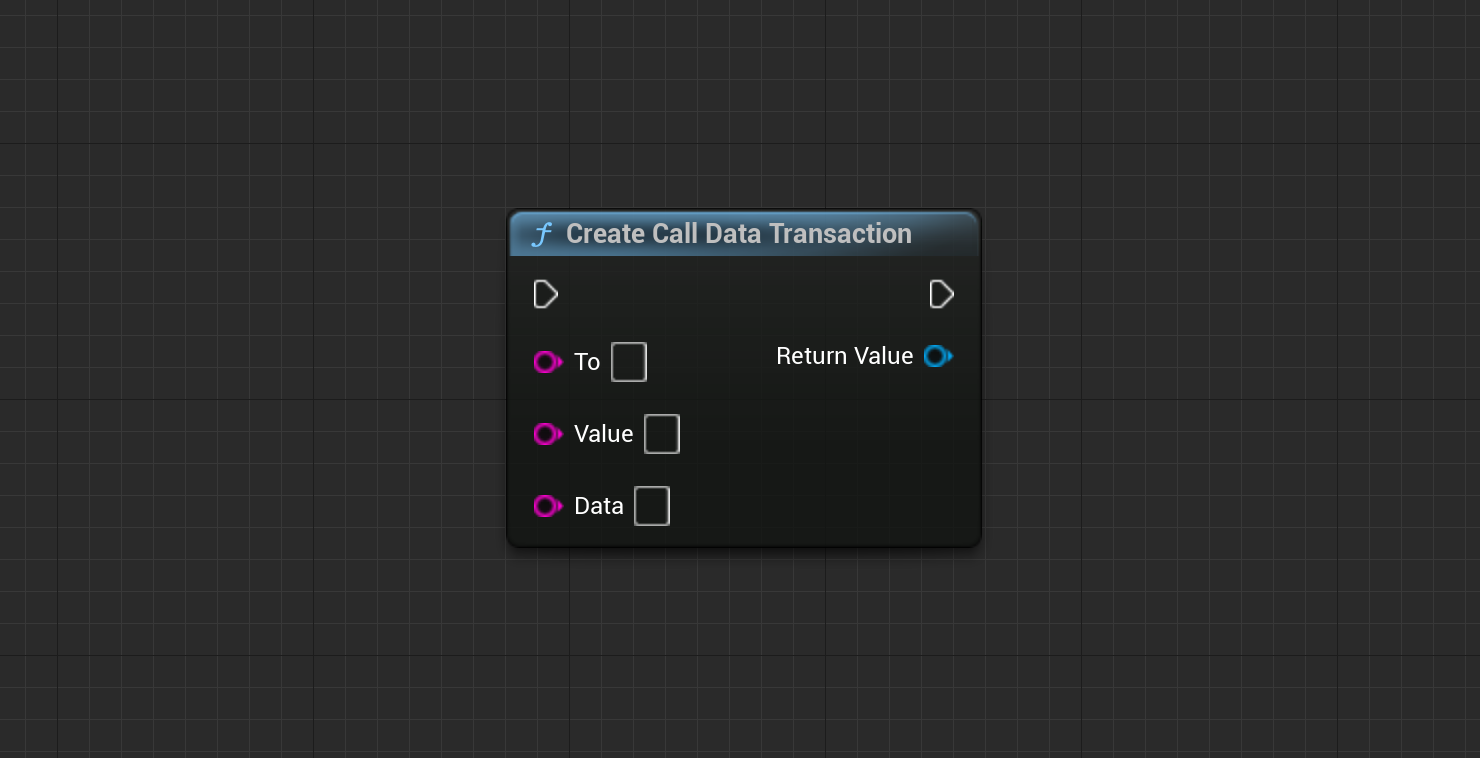Click the magenta Value input pin
The width and height of the screenshot is (1480, 758).
pyautogui.click(x=548, y=434)
